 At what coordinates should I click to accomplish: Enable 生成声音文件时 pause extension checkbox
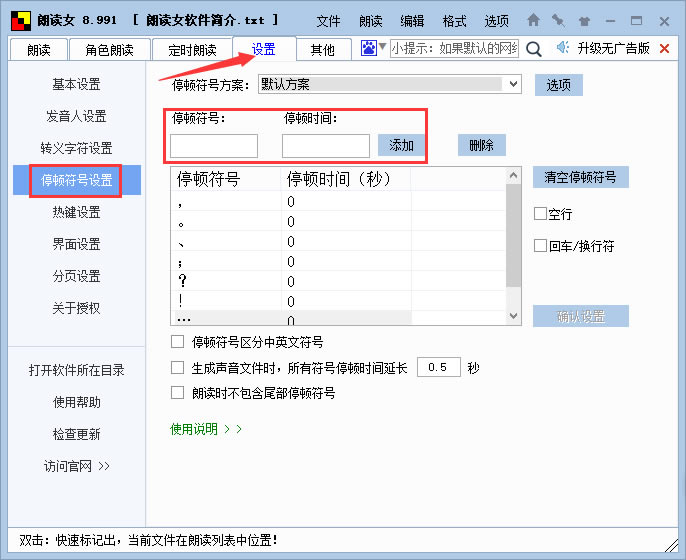177,368
